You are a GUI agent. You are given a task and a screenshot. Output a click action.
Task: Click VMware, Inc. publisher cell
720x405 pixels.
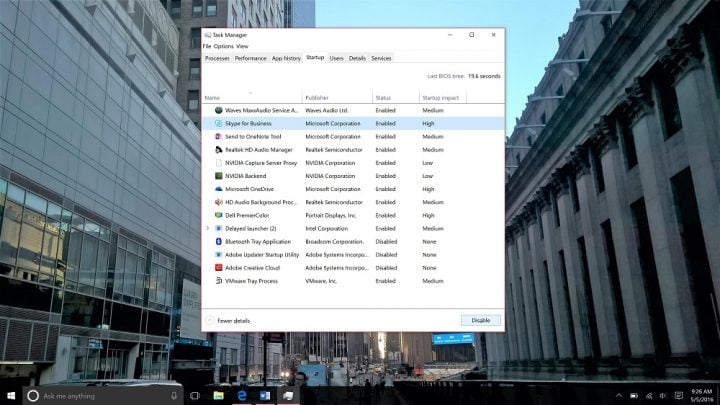[x=321, y=281]
